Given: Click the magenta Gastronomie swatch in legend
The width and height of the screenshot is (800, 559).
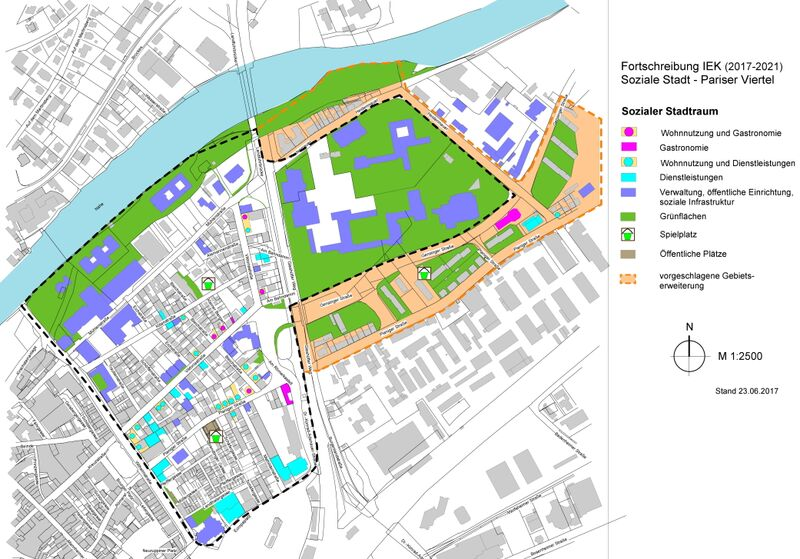Looking at the screenshot, I should (x=628, y=147).
